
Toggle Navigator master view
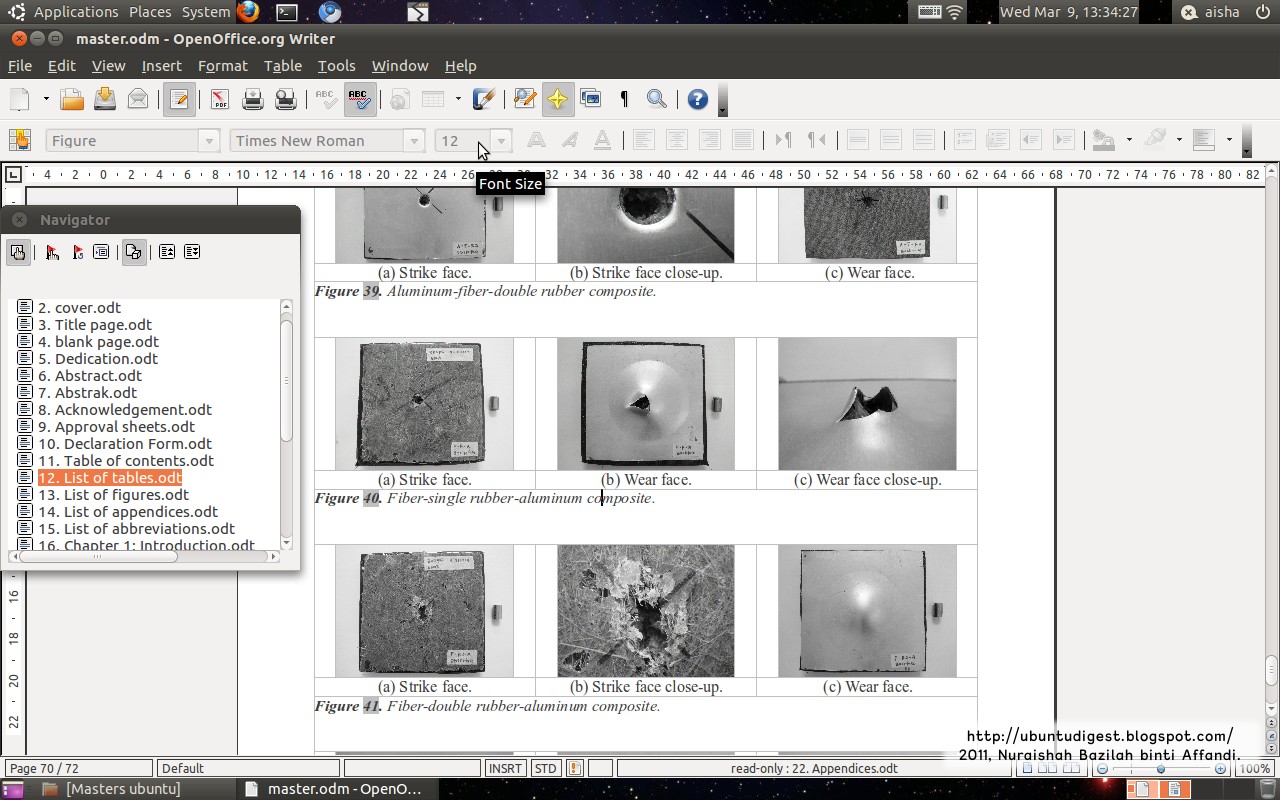(x=17, y=252)
